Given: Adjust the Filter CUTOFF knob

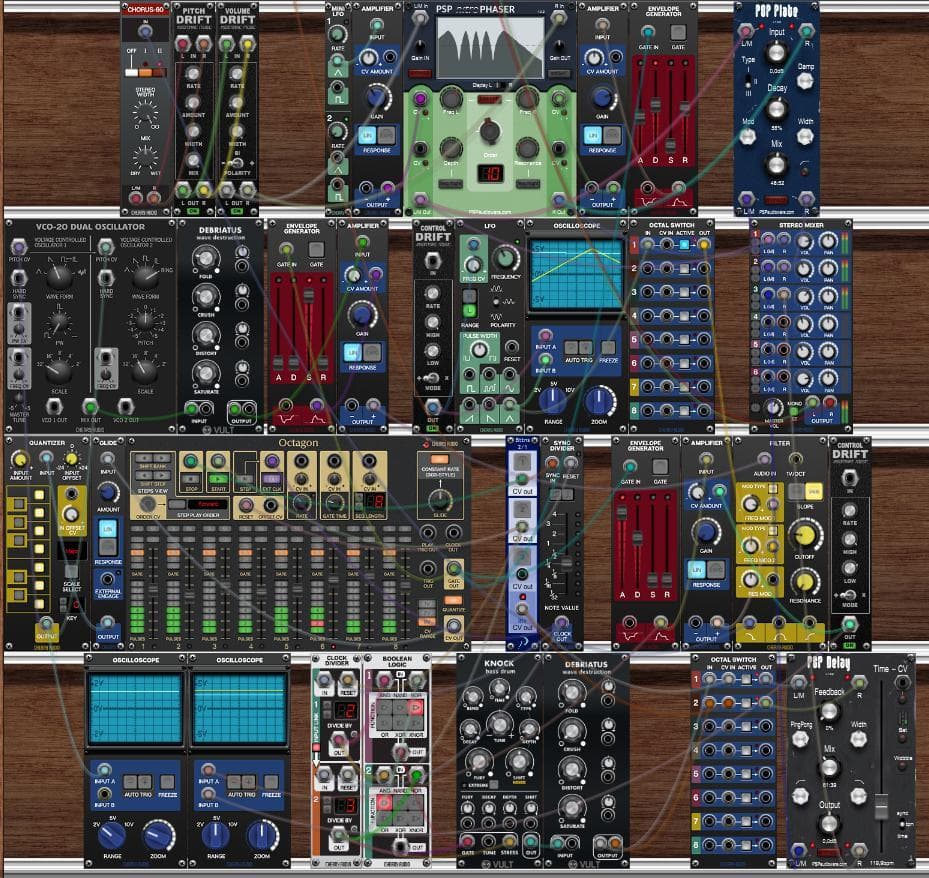Looking at the screenshot, I should coord(804,534).
